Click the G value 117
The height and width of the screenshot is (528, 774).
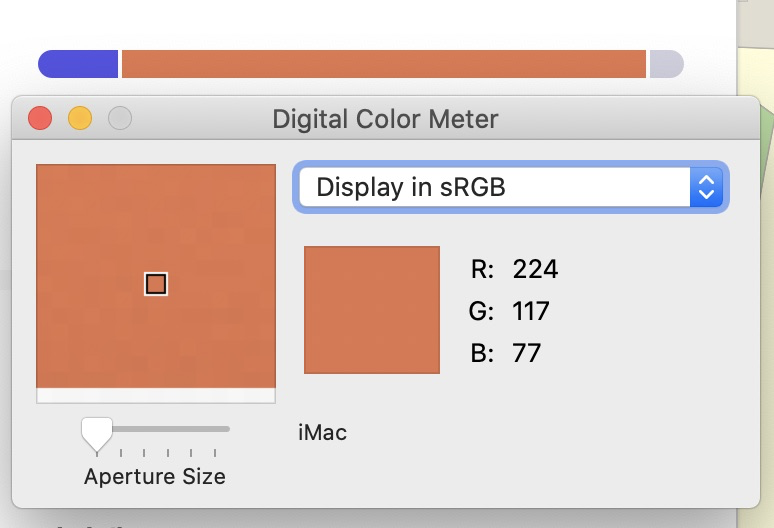(x=531, y=311)
